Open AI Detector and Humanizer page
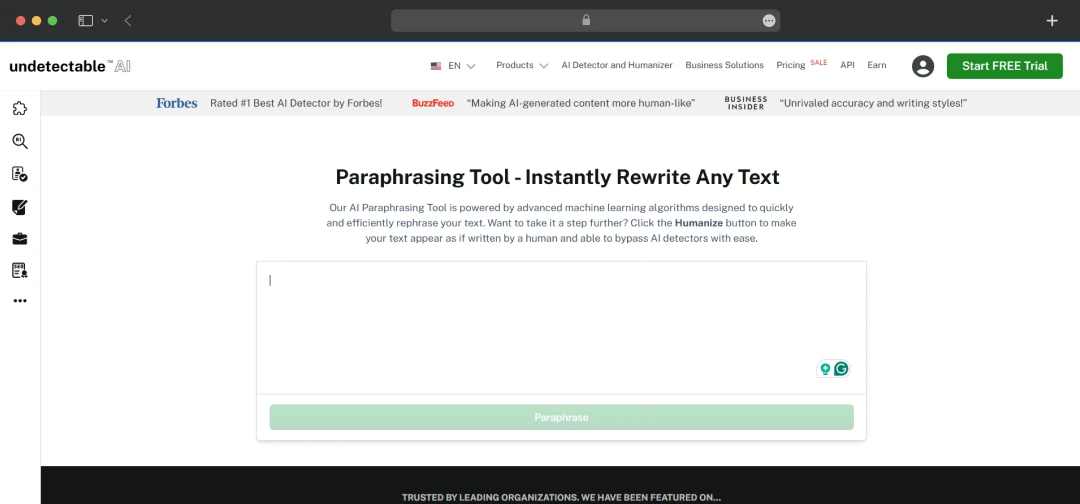This screenshot has width=1080, height=504. (617, 65)
